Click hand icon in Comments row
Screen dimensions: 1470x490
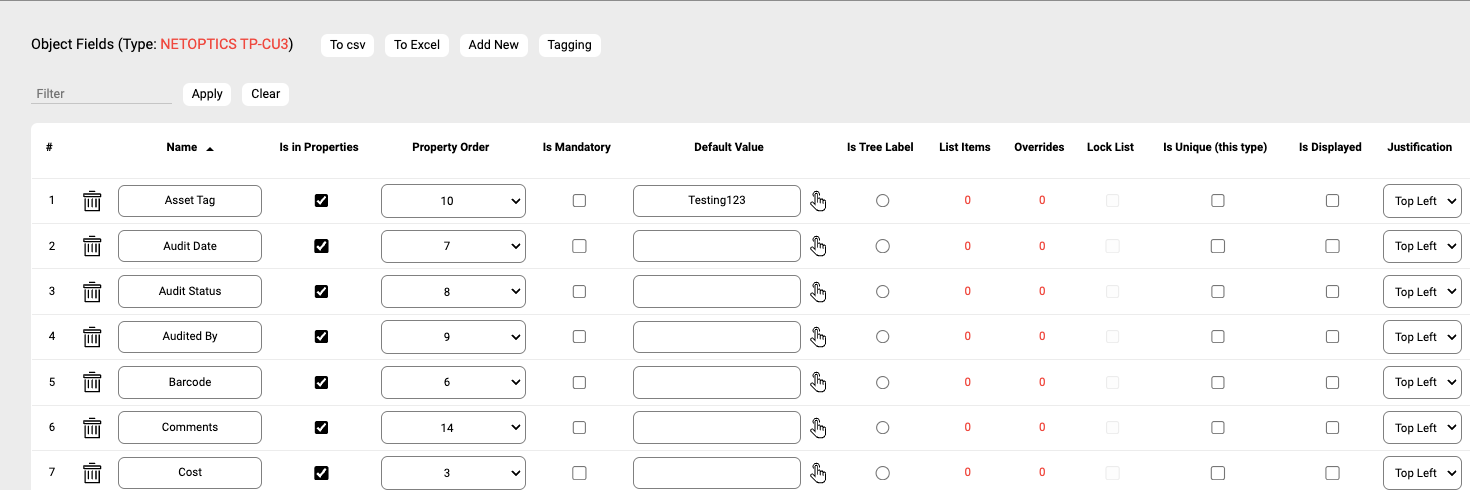[x=818, y=428]
